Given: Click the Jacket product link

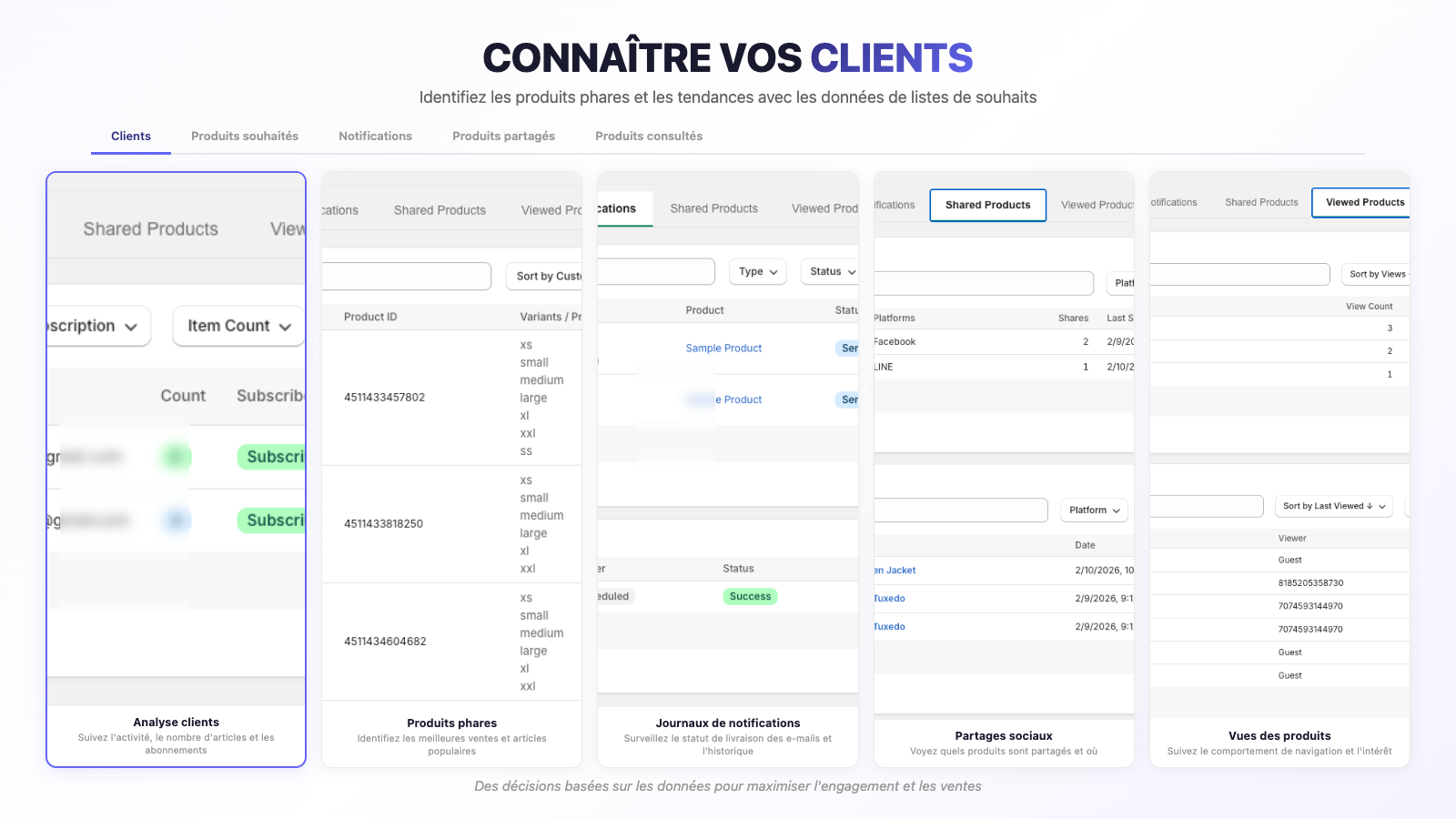Looking at the screenshot, I should [x=896, y=571].
